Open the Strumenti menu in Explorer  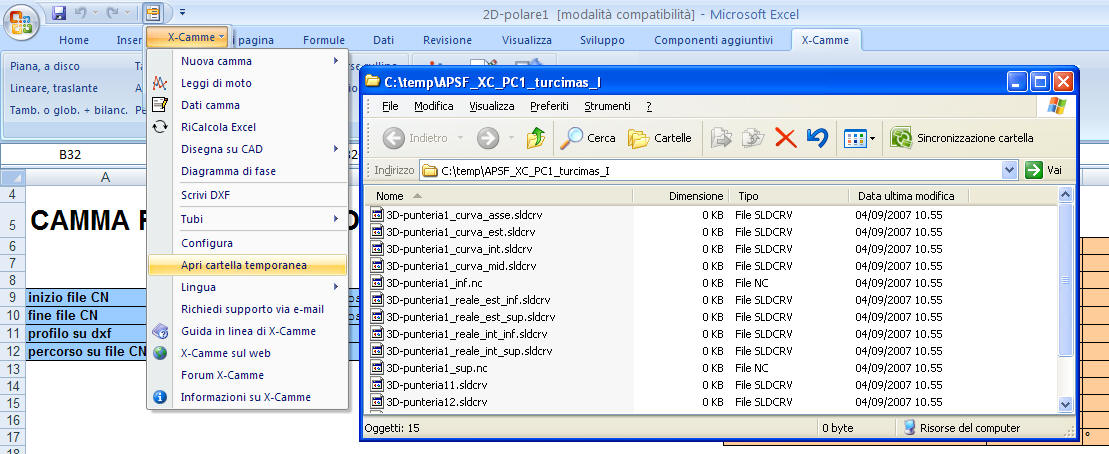pos(607,106)
